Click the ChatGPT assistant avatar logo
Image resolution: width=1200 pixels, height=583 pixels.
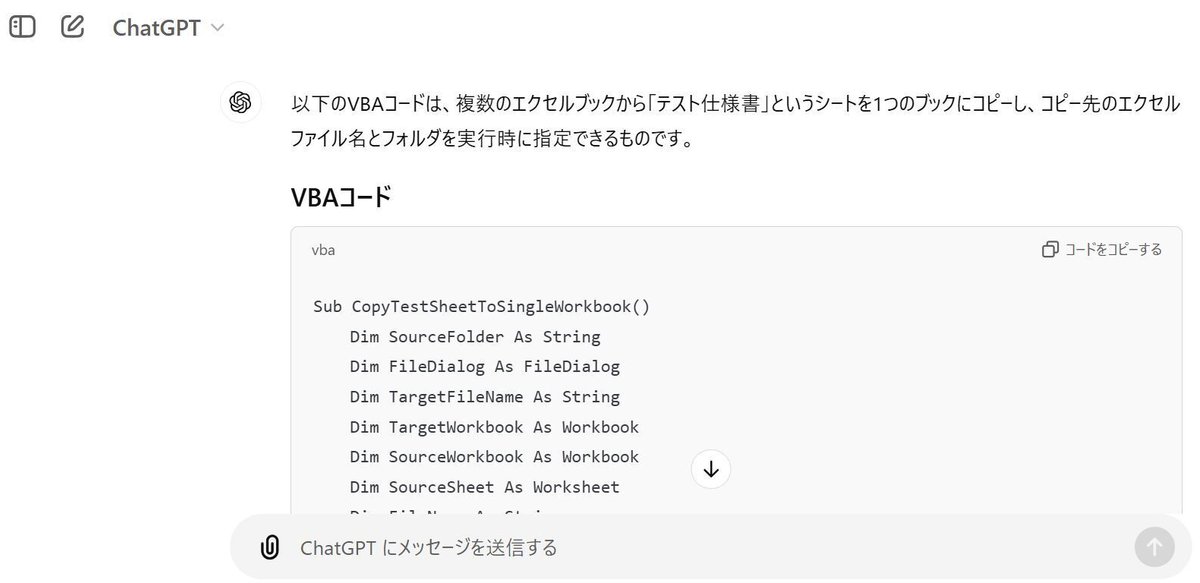point(240,102)
